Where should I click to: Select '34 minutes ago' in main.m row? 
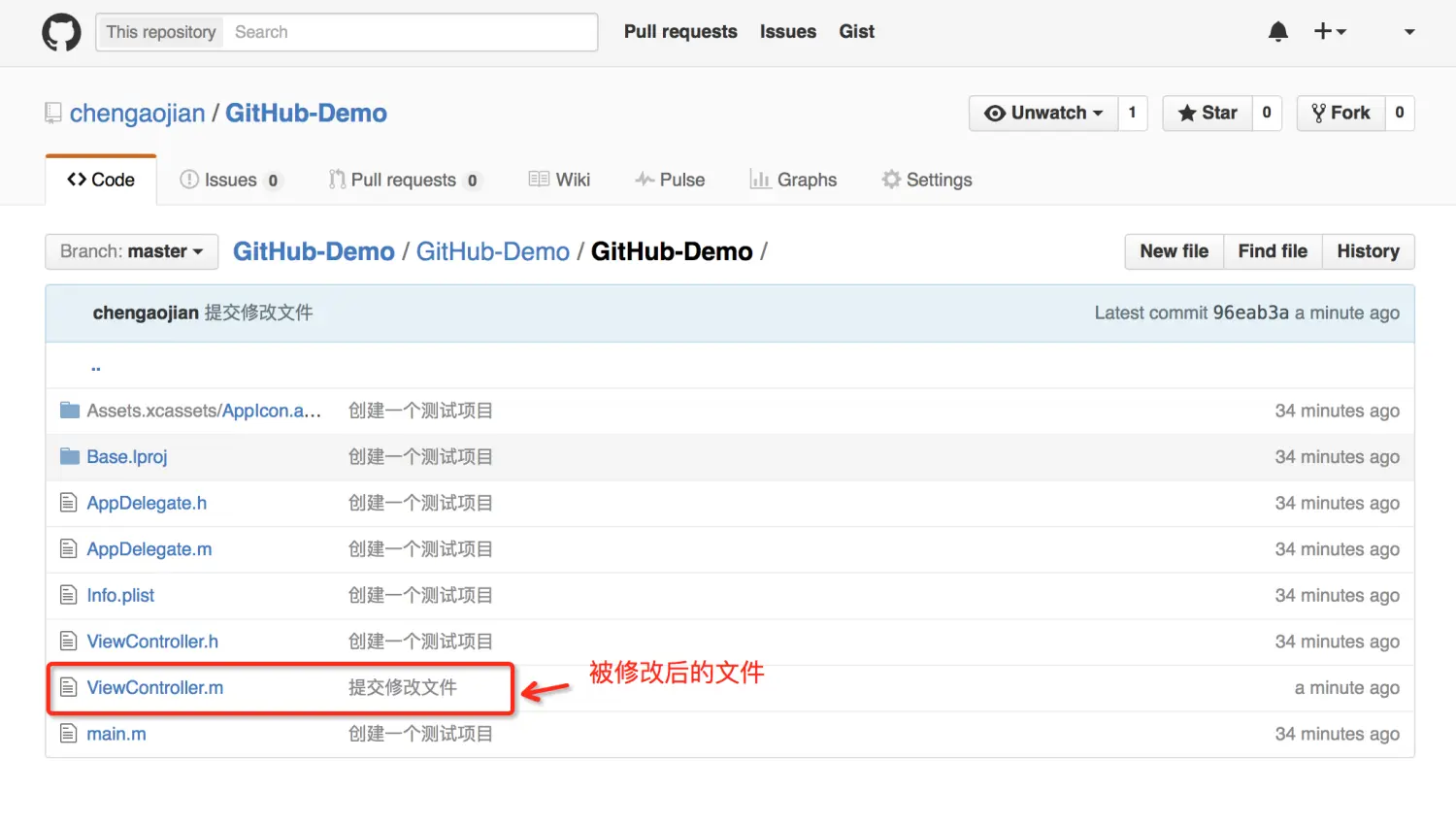(1338, 734)
